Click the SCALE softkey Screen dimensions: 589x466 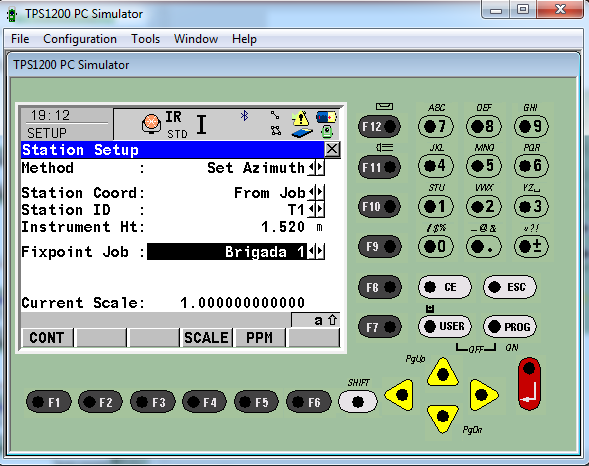pyautogui.click(x=206, y=338)
